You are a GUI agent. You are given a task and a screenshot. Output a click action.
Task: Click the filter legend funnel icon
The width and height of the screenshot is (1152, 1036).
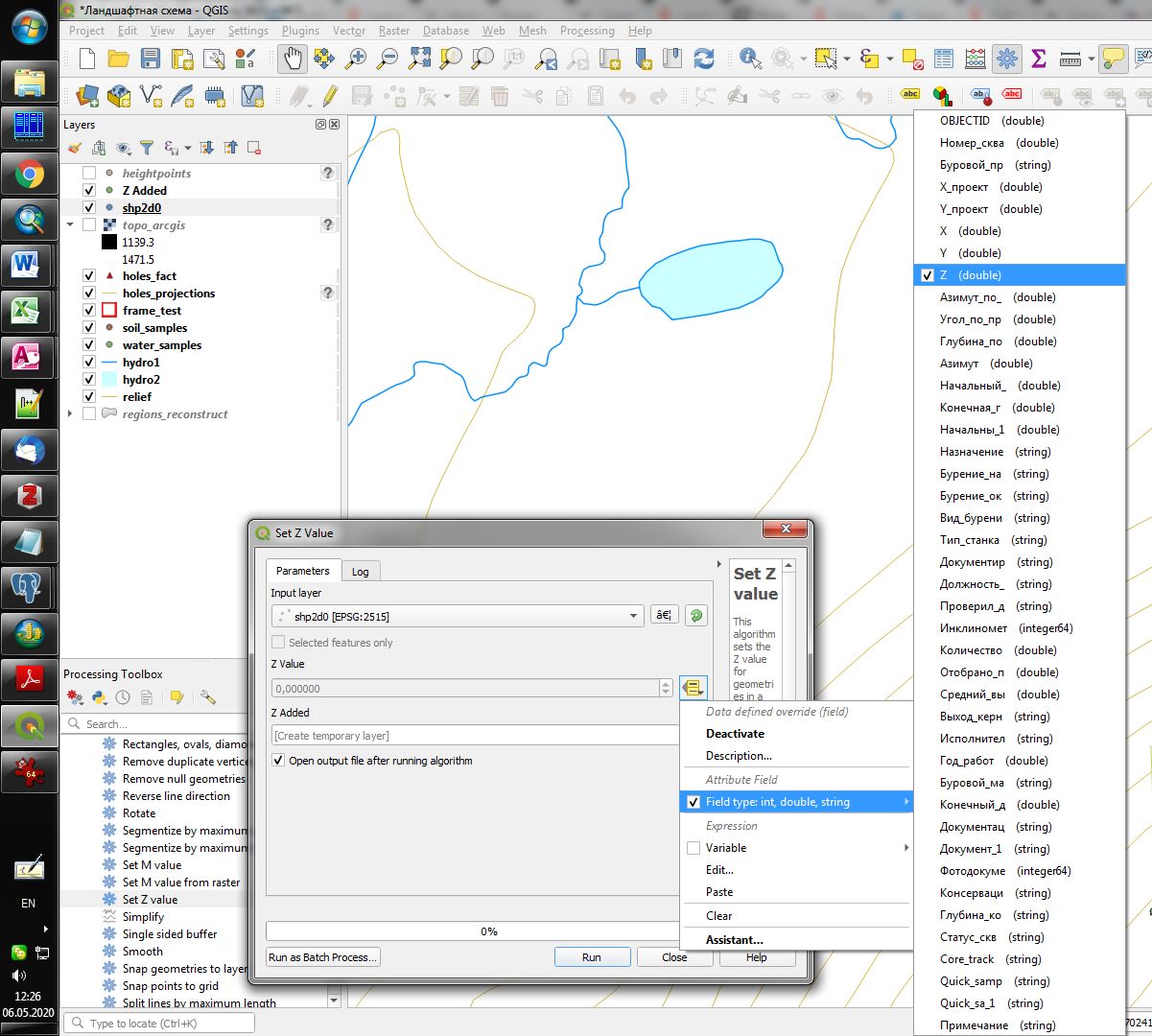point(147,148)
